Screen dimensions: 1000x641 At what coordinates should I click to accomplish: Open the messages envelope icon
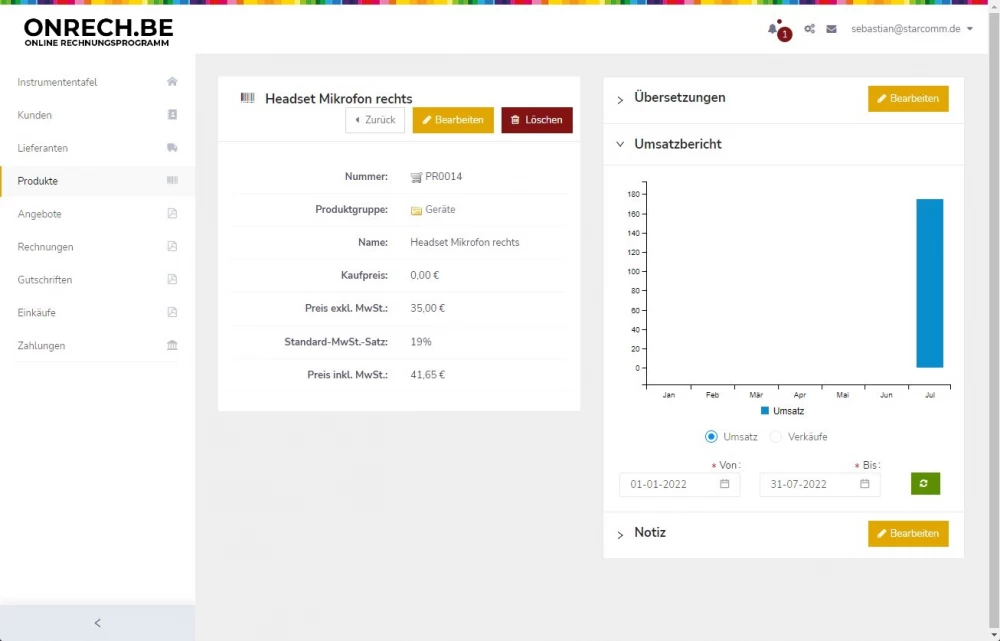(x=831, y=29)
